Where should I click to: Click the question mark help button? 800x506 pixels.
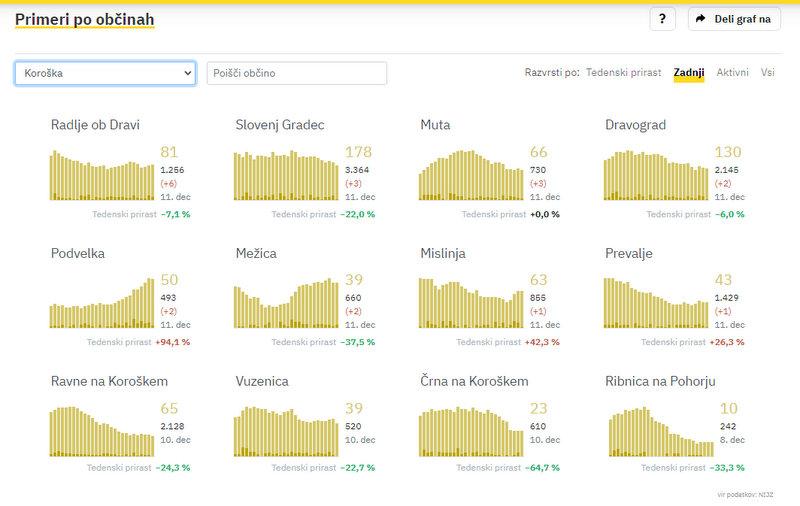[x=662, y=19]
